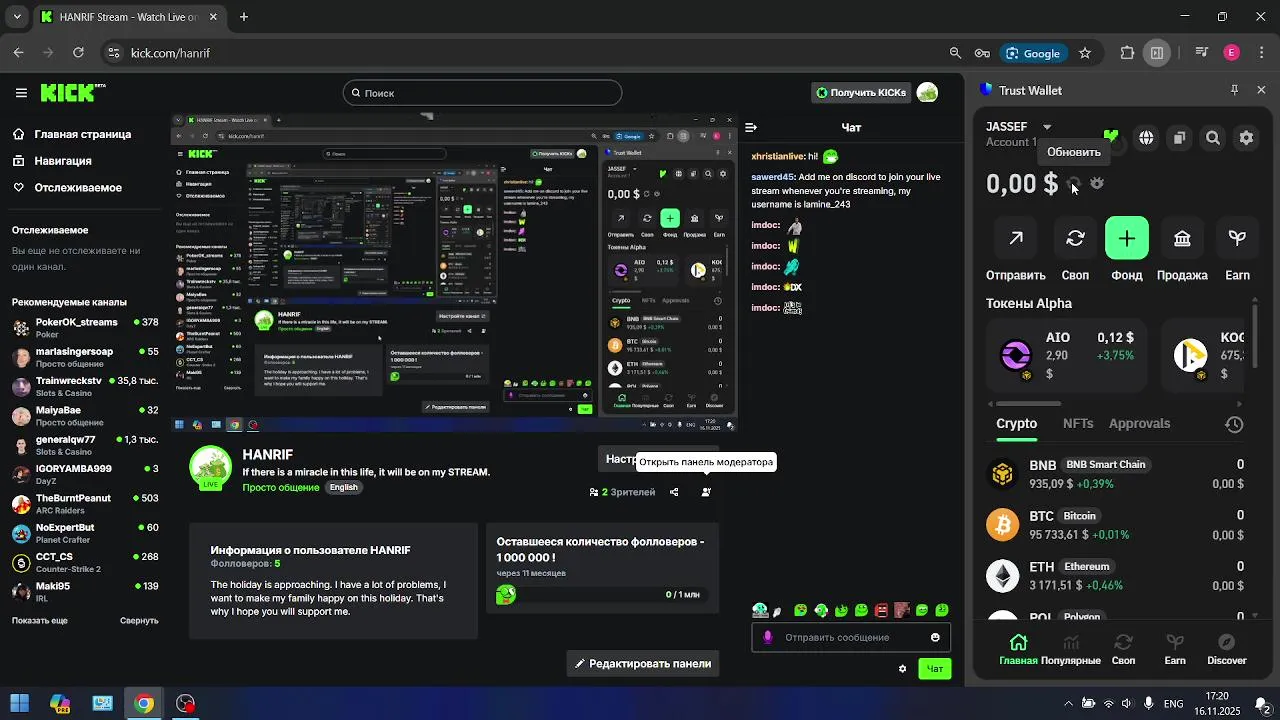
Task: Open chat settings gear icon
Action: tap(902, 669)
